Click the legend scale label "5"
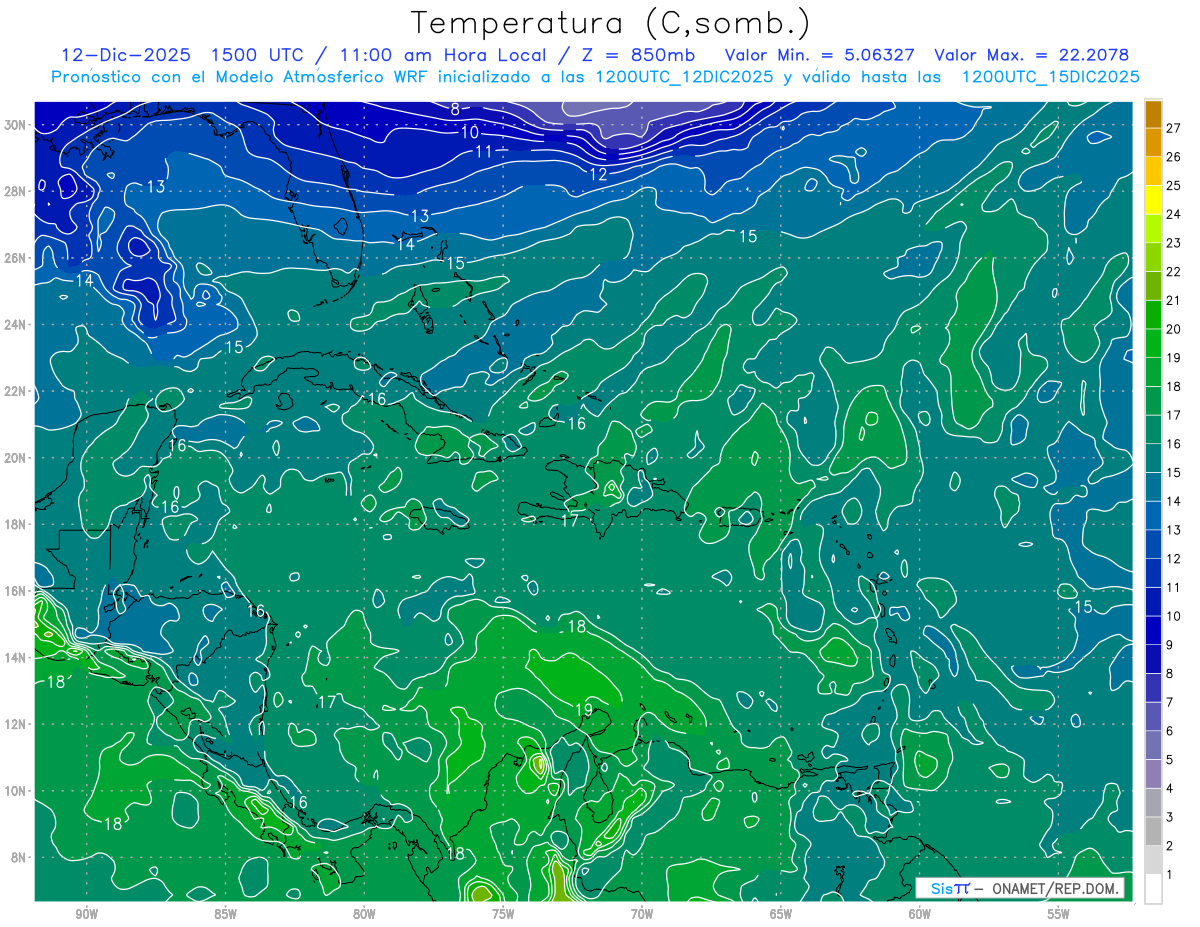1200x927 pixels. [1169, 760]
